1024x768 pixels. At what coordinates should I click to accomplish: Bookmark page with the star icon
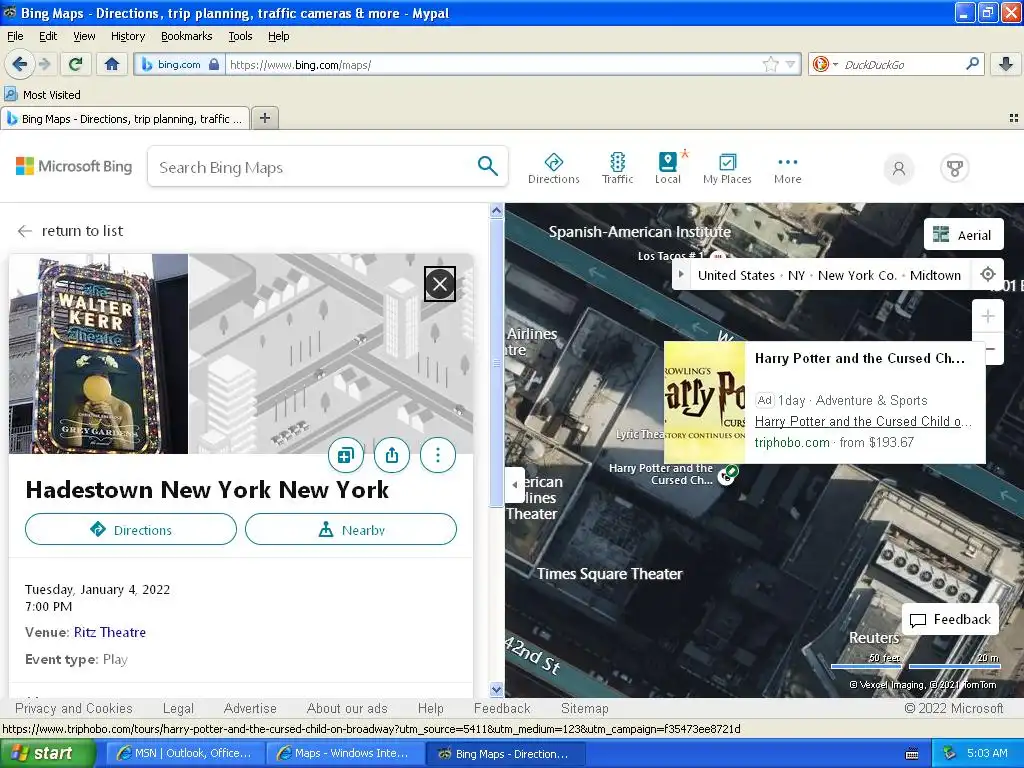coord(771,64)
